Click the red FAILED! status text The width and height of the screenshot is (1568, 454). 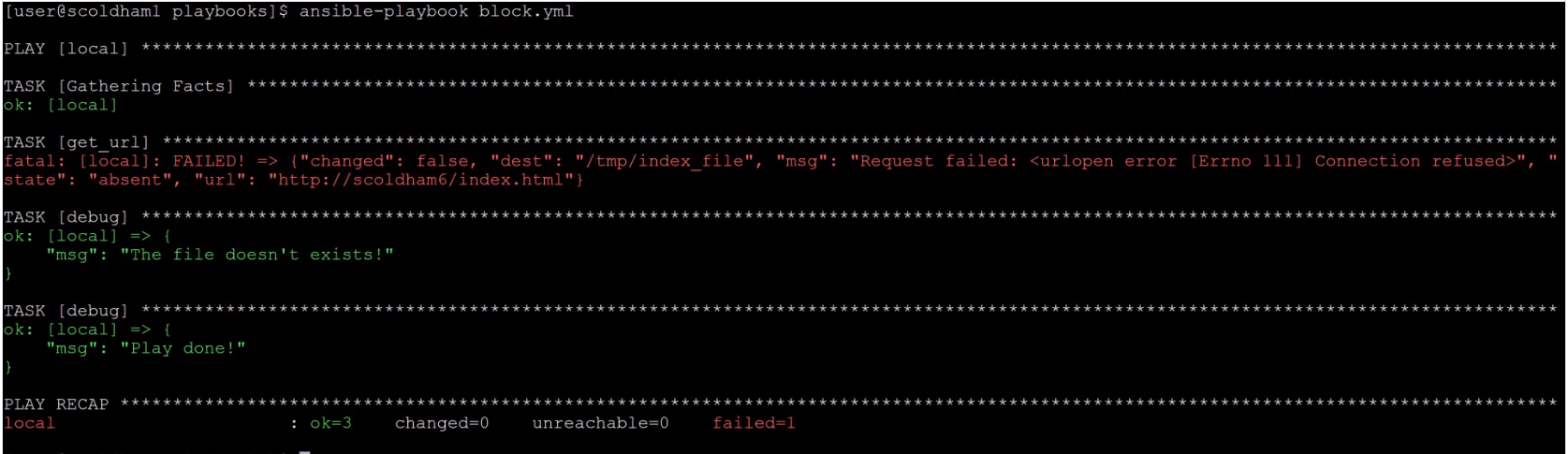point(208,161)
